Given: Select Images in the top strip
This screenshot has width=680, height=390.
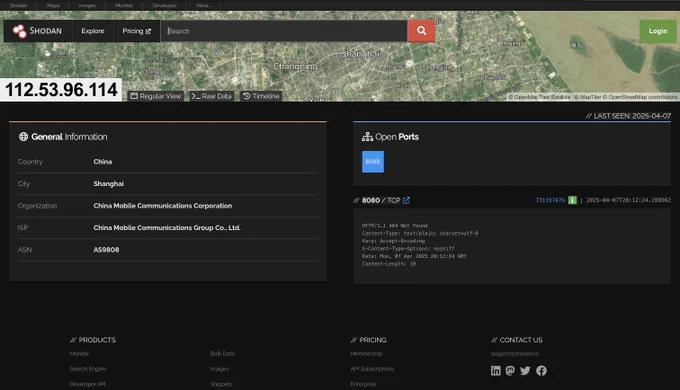Looking at the screenshot, I should [87, 6].
